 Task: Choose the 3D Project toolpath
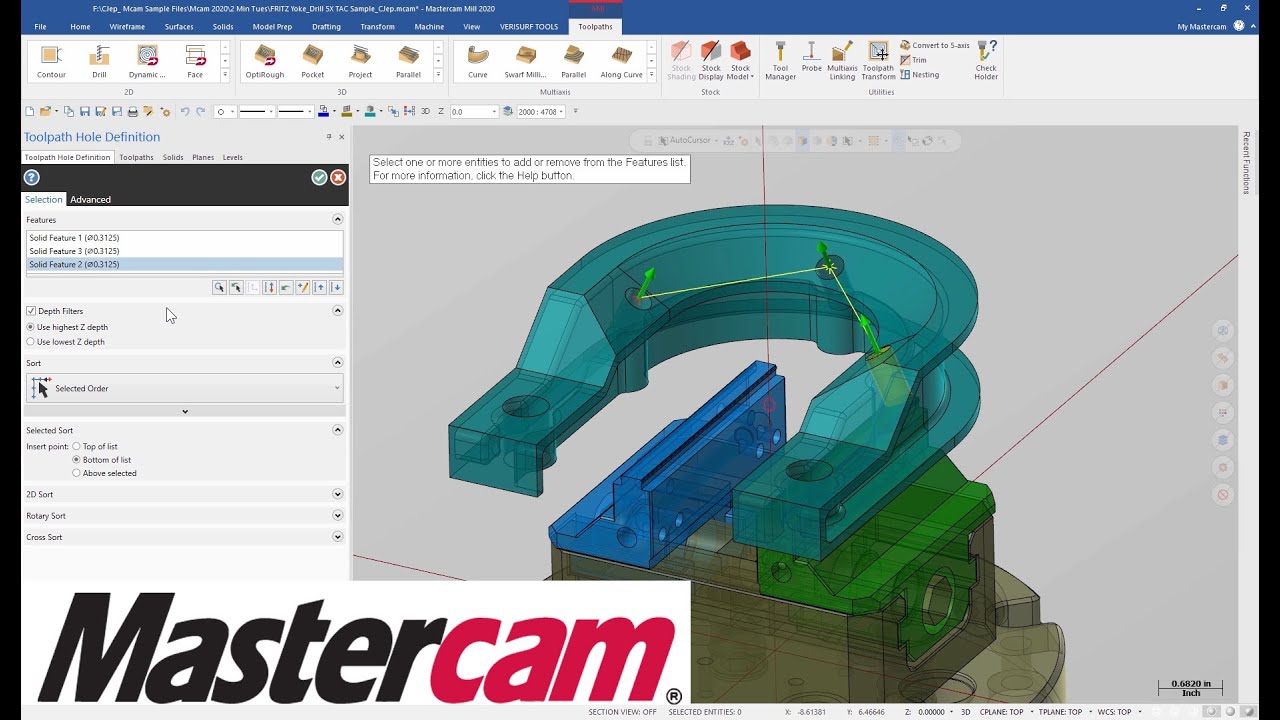(360, 61)
